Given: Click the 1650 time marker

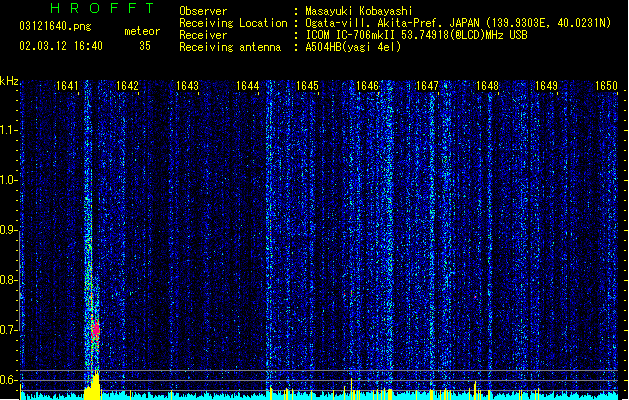Looking at the screenshot, I should 606,86.
